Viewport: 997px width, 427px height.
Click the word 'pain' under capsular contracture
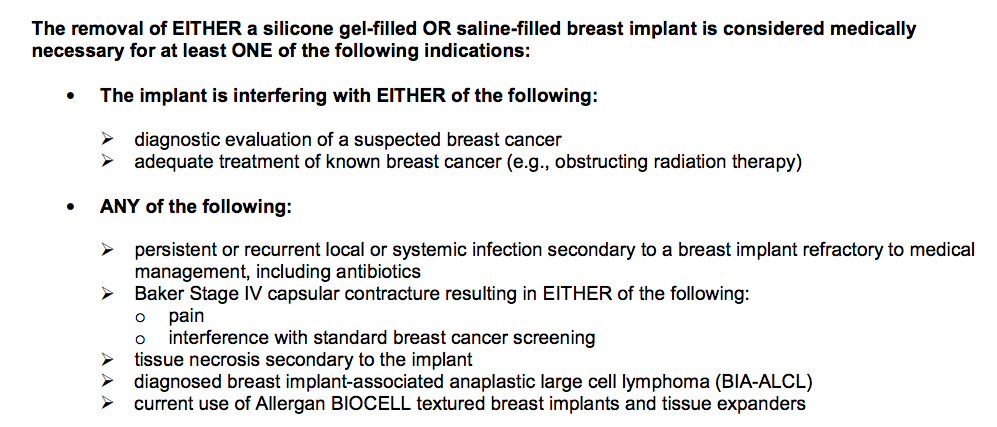pyautogui.click(x=186, y=316)
